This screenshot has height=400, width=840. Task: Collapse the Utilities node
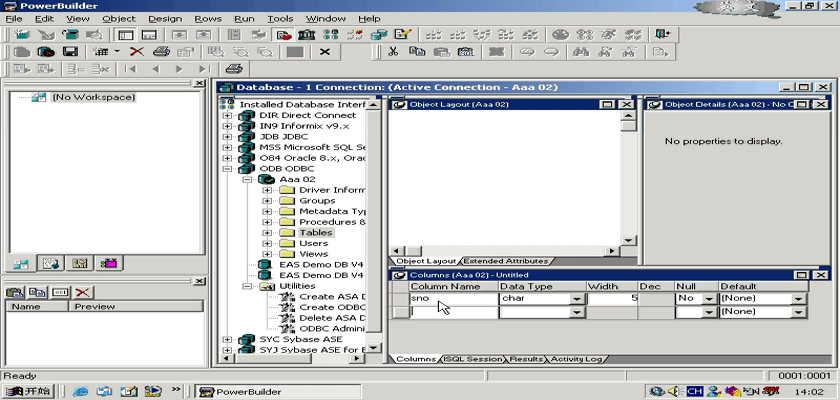[247, 286]
